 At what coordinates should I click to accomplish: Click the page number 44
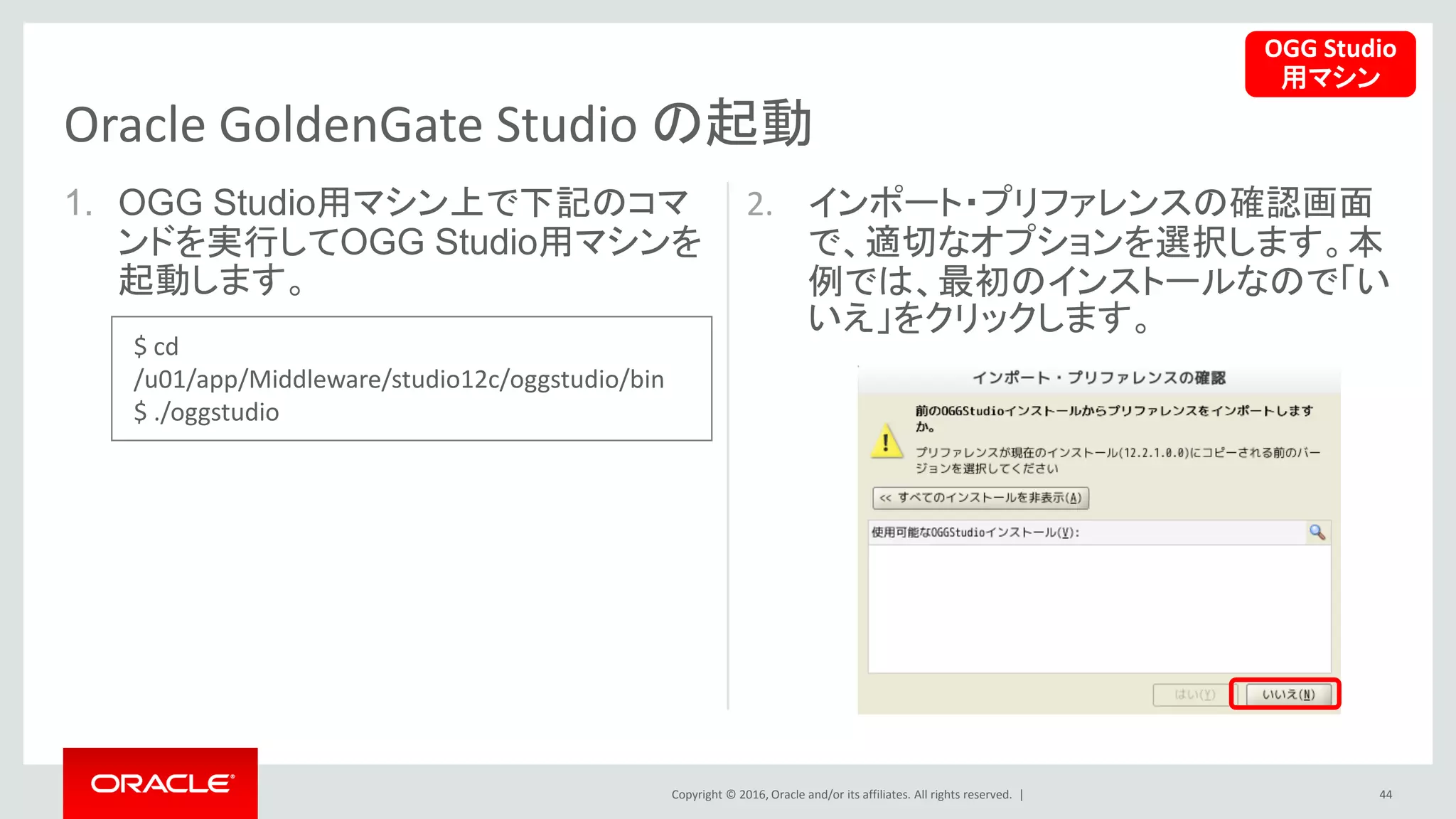click(x=1386, y=794)
